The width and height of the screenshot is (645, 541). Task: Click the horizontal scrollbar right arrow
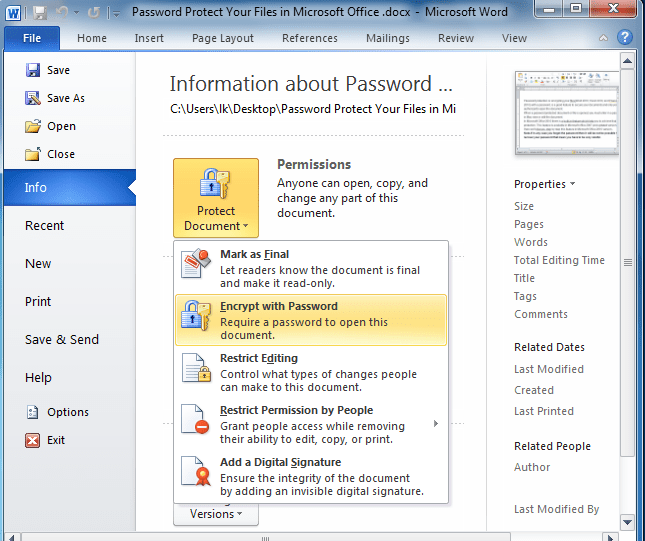tap(610, 537)
